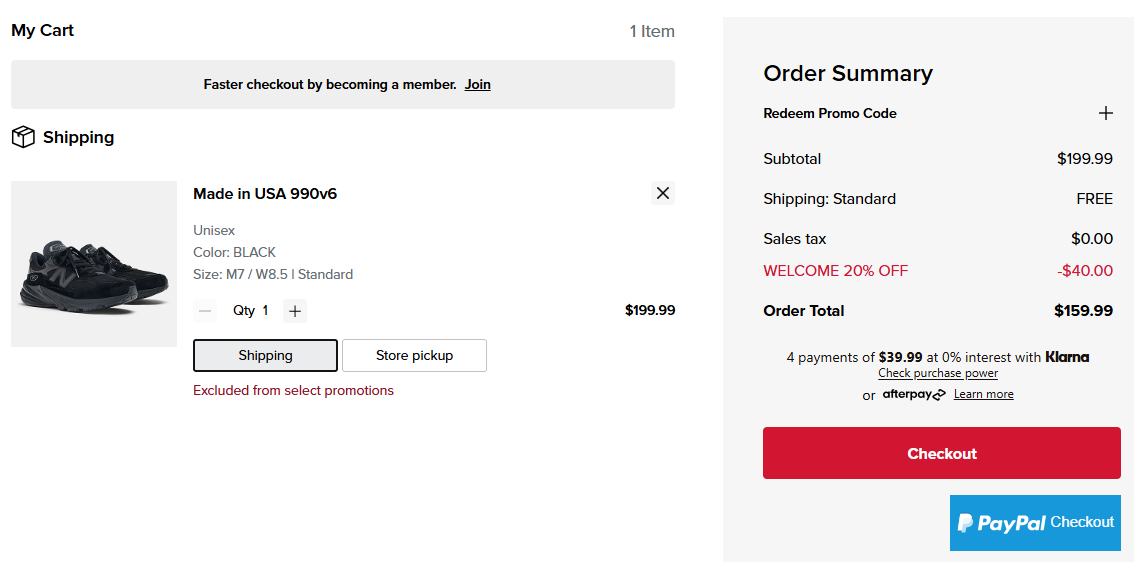Click the shipping box icon
Screen dimensions: 1134x562
pos(23,137)
